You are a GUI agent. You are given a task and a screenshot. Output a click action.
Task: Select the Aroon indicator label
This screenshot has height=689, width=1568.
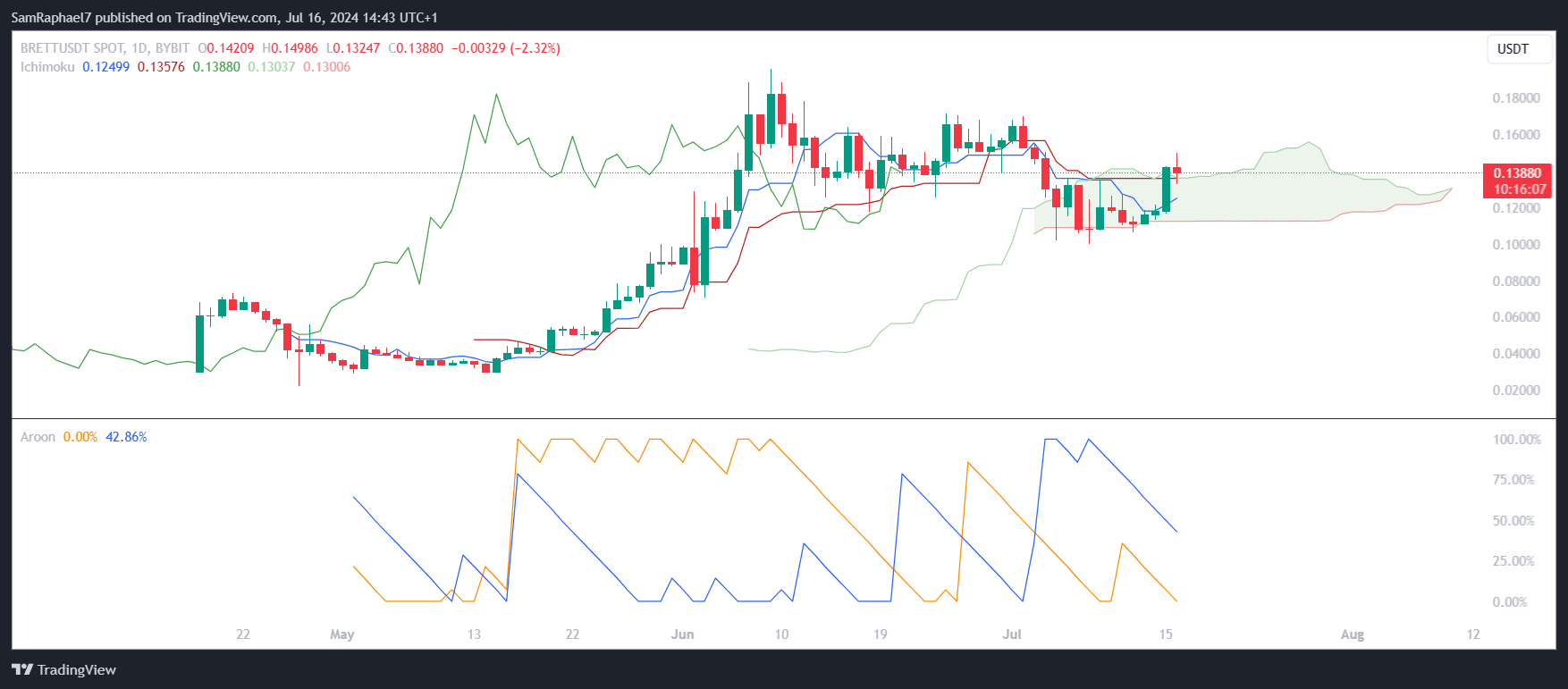pos(38,437)
